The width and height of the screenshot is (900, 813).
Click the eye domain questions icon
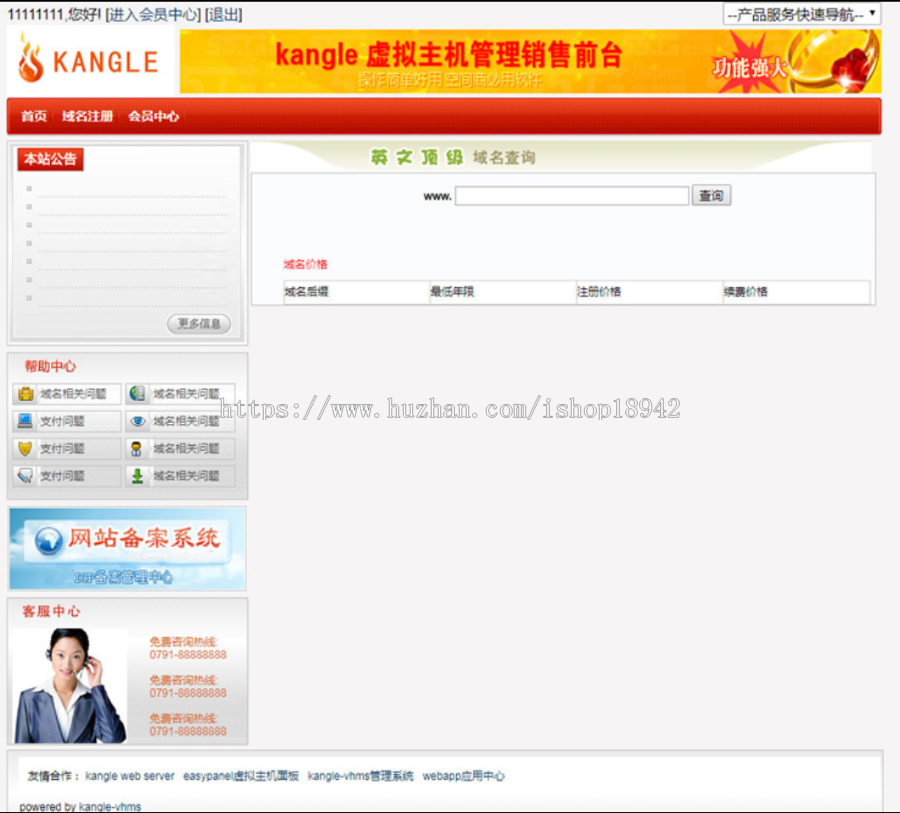[x=137, y=421]
